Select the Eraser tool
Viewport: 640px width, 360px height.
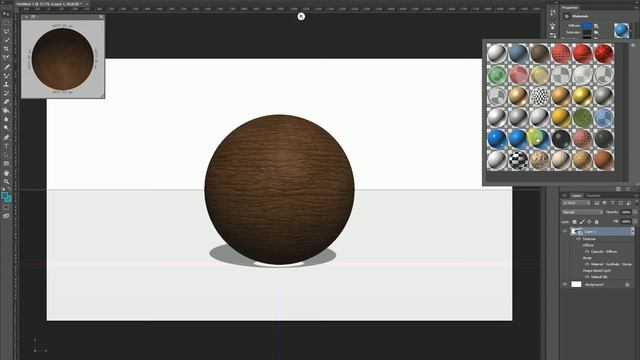pyautogui.click(x=6, y=102)
